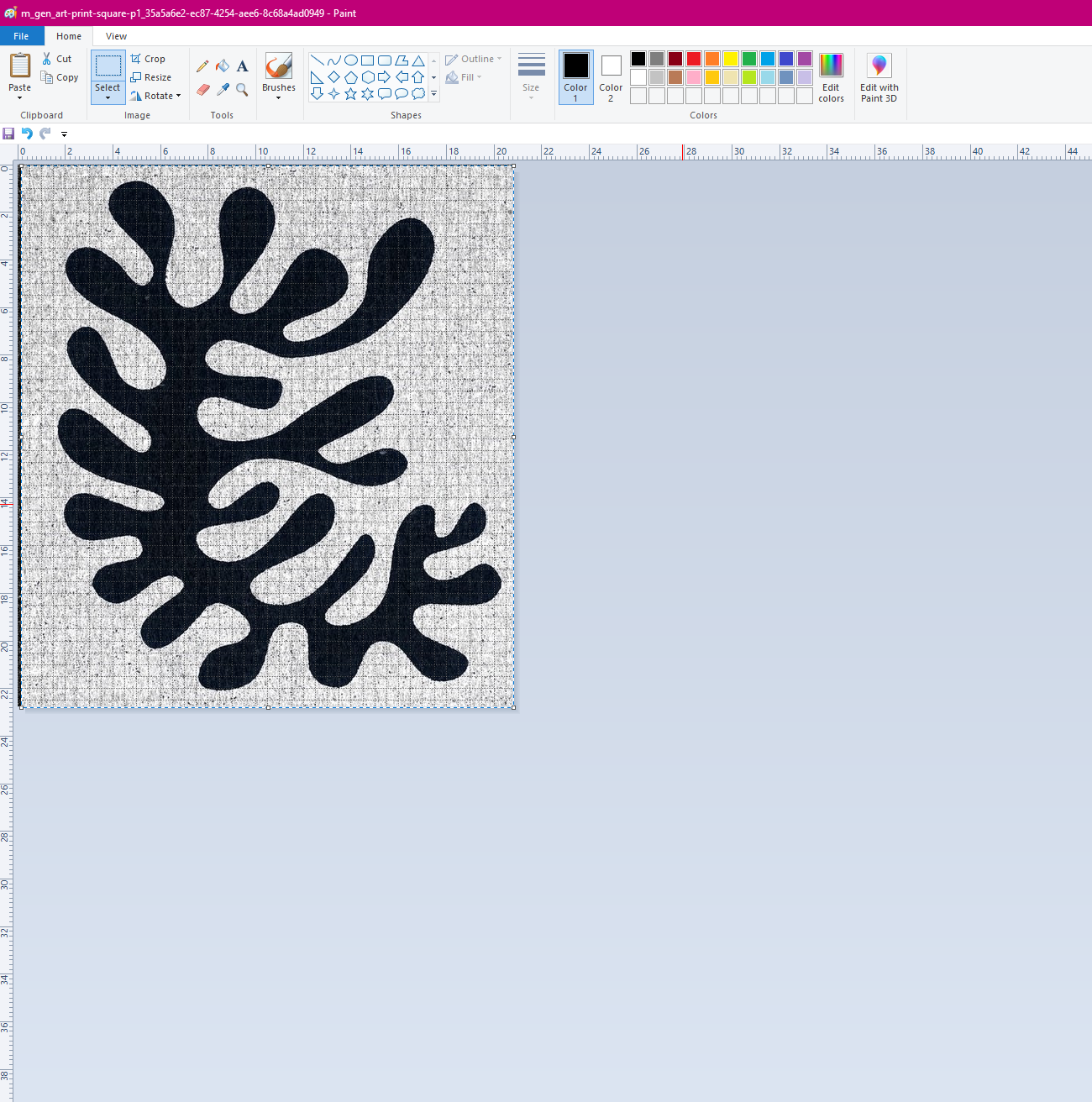The width and height of the screenshot is (1092, 1102).
Task: Toggle Color 1 as active color
Action: point(576,76)
